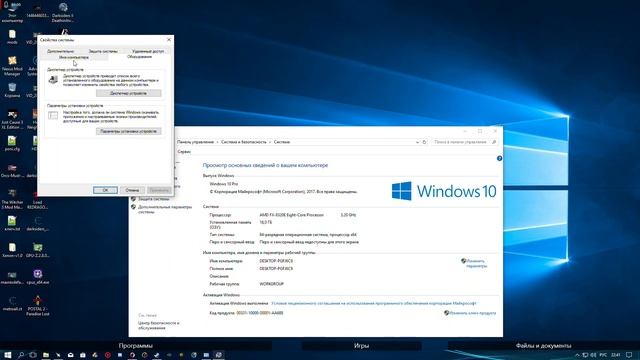Image resolution: width=640 pixels, height=360 pixels.
Task: Open the pers.cfg file icon
Action: click(x=12, y=143)
